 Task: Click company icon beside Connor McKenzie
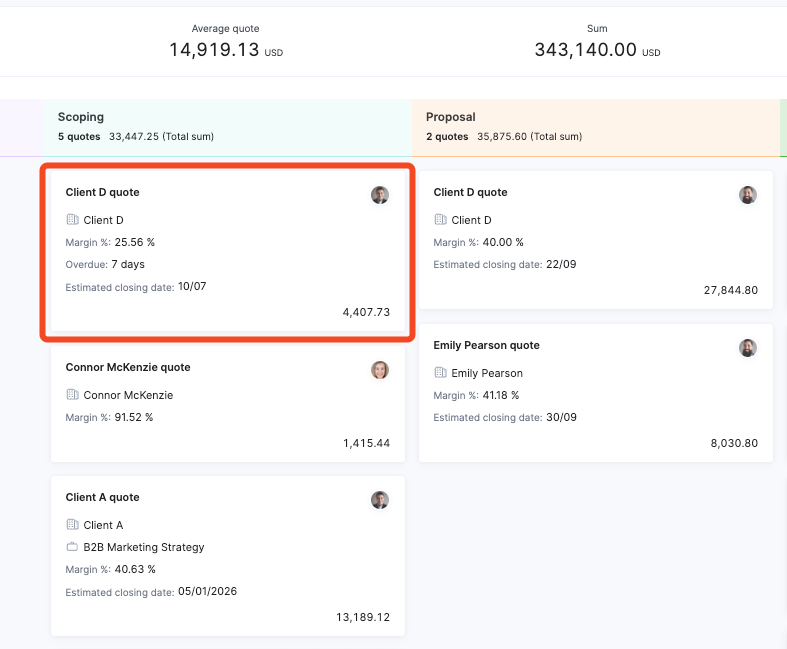[72, 395]
